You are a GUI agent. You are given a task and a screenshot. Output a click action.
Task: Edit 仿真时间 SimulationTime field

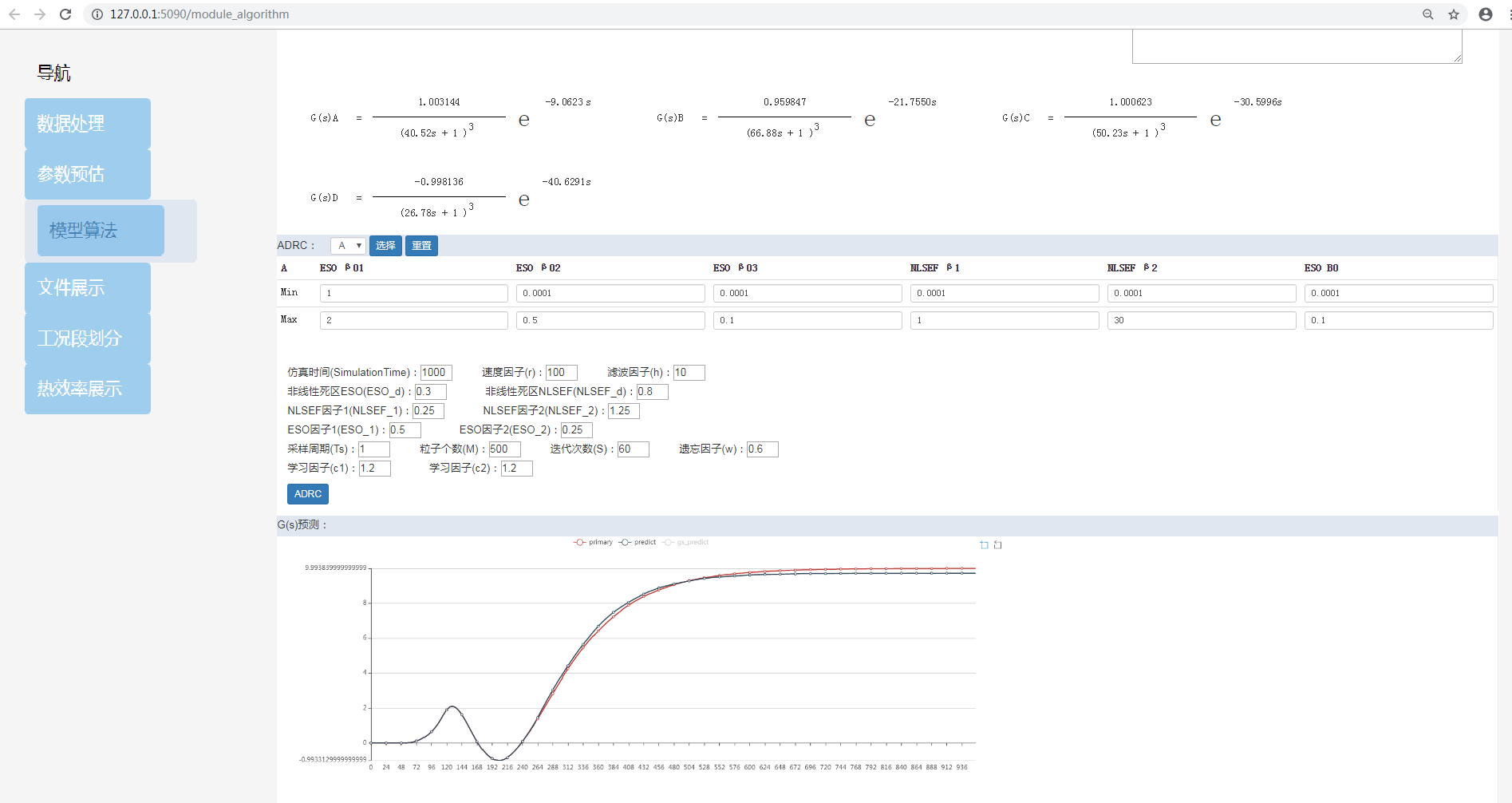[x=436, y=373]
